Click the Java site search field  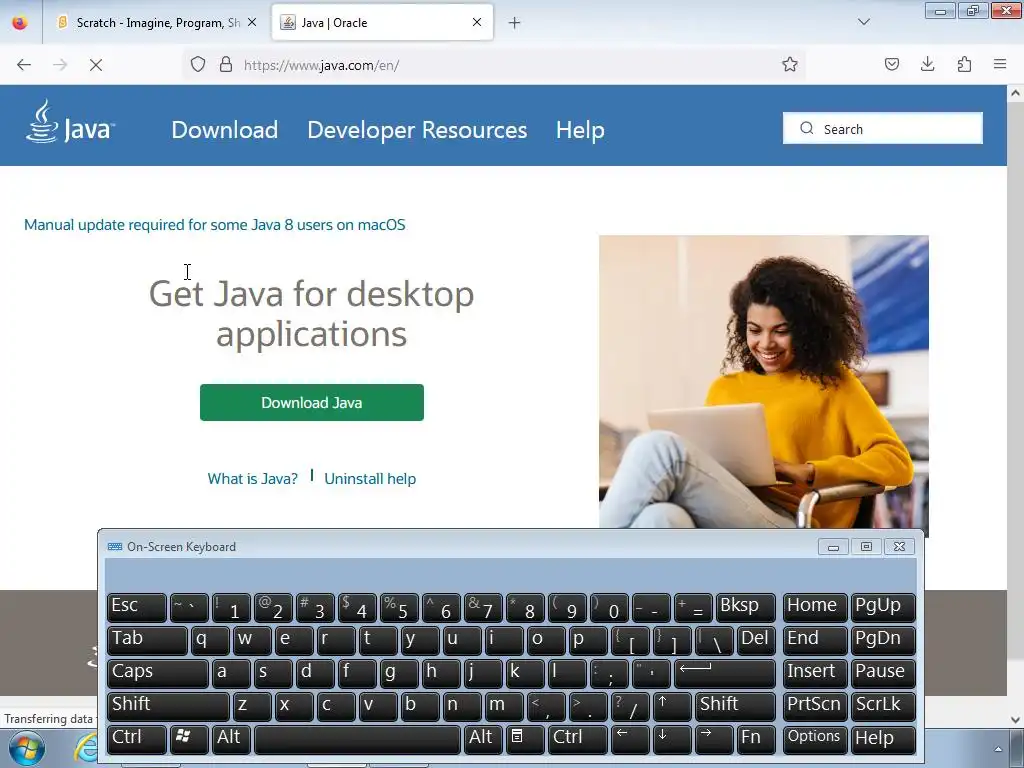pyautogui.click(x=882, y=128)
